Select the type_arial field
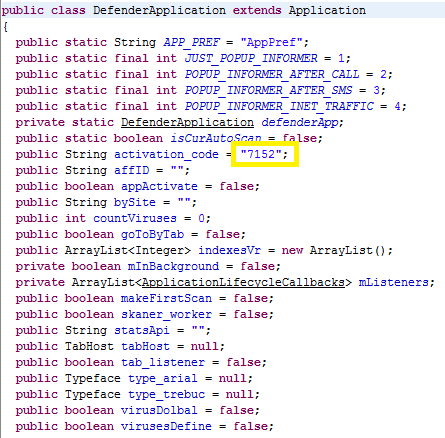This screenshot has height=438, width=445. pos(163,379)
